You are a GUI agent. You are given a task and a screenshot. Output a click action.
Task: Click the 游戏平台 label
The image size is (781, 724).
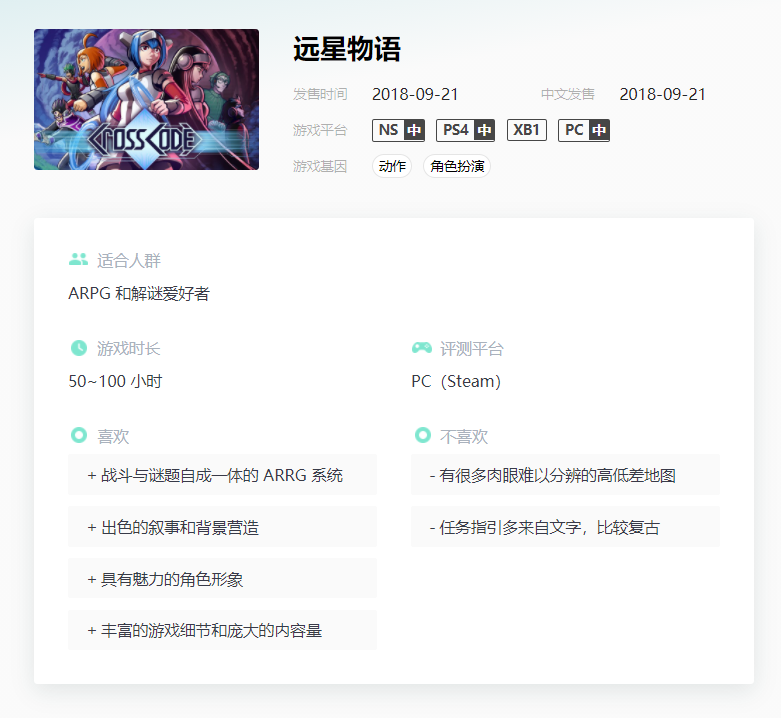320,130
